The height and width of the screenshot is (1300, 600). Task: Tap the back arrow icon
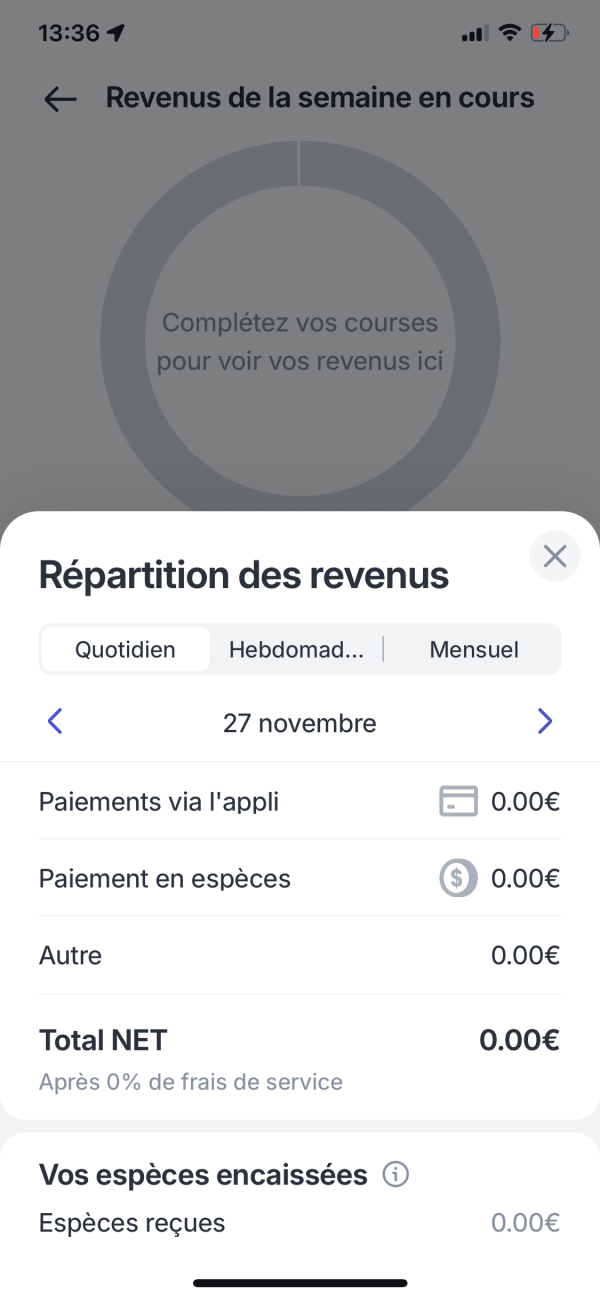pyautogui.click(x=61, y=99)
